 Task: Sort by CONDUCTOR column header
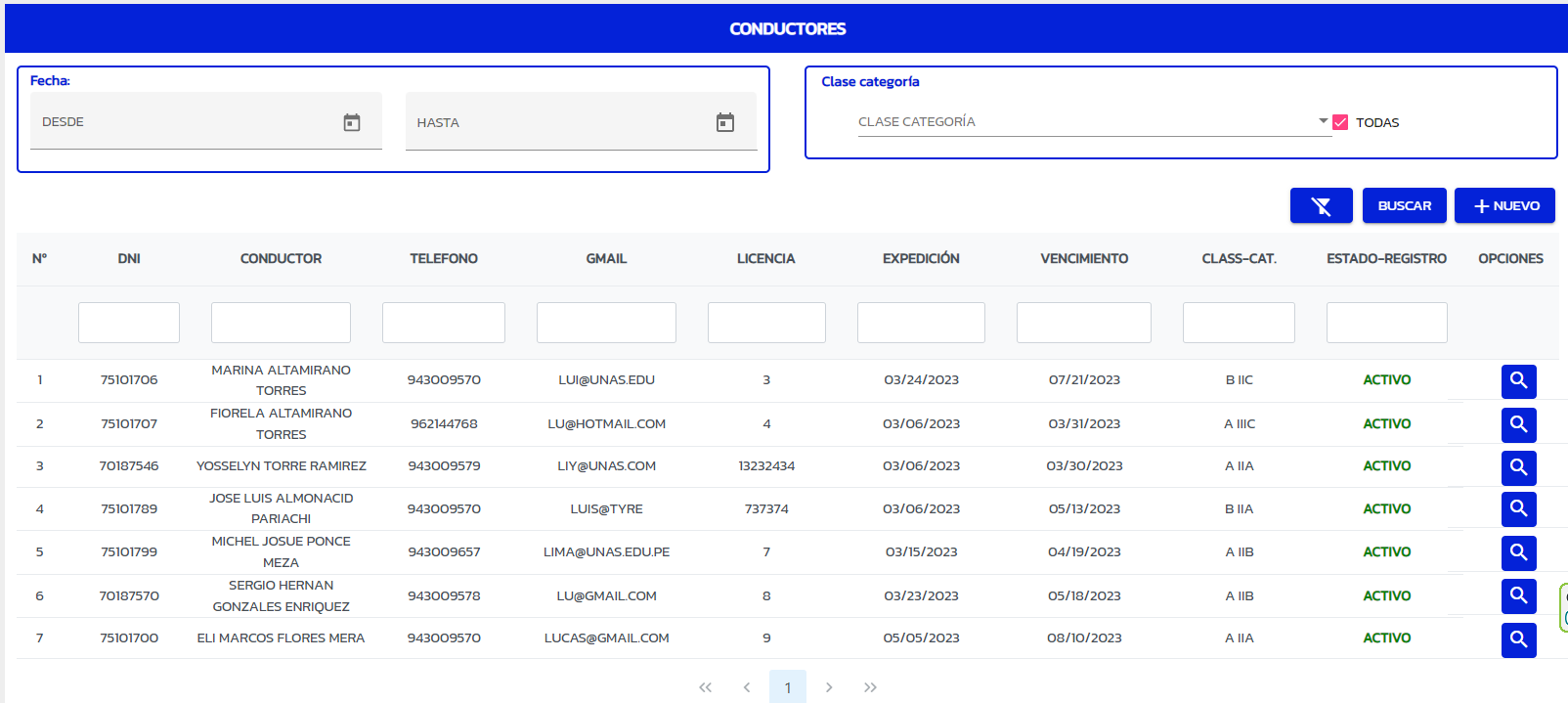point(281,259)
